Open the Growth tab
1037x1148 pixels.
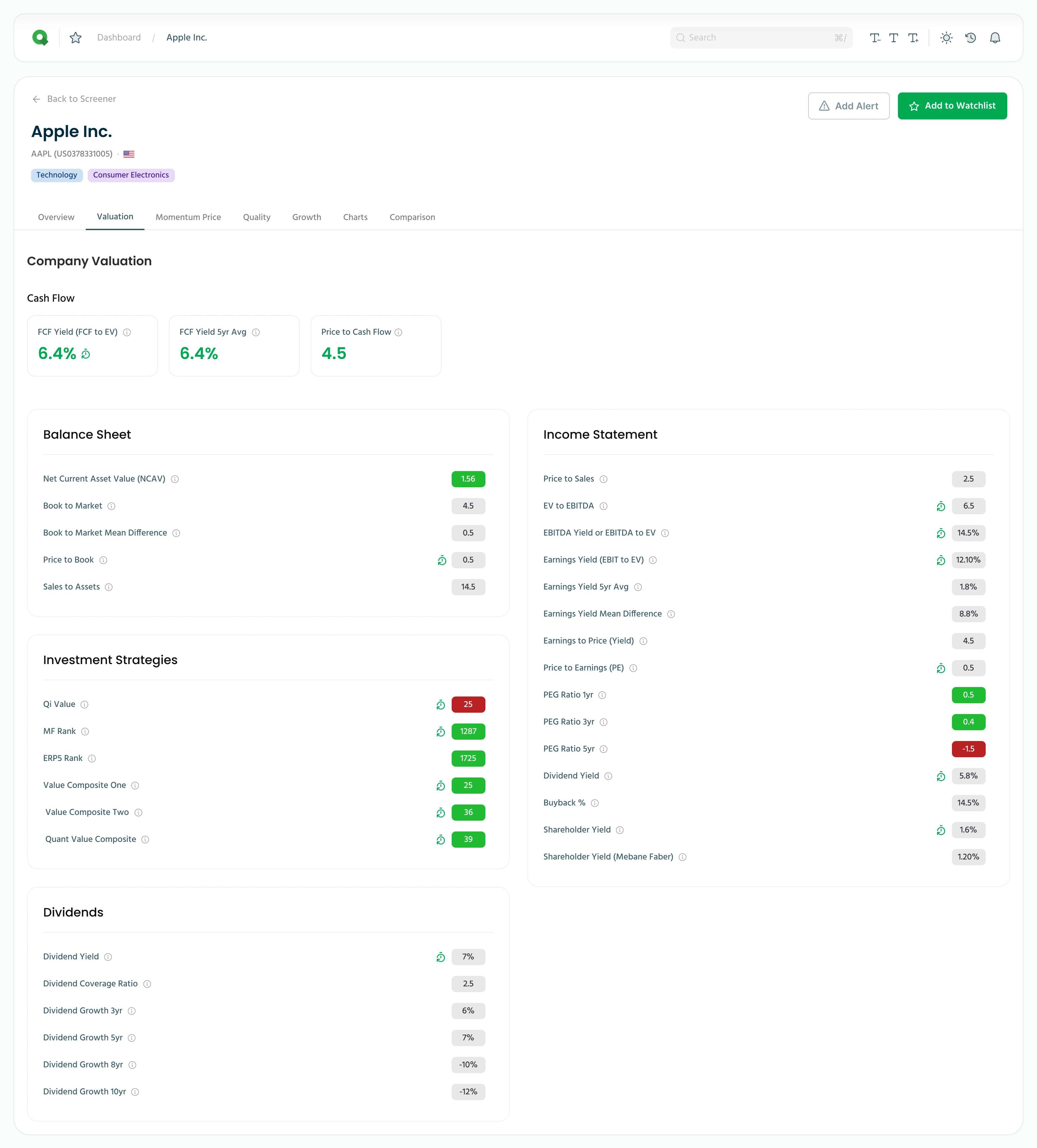coord(307,218)
